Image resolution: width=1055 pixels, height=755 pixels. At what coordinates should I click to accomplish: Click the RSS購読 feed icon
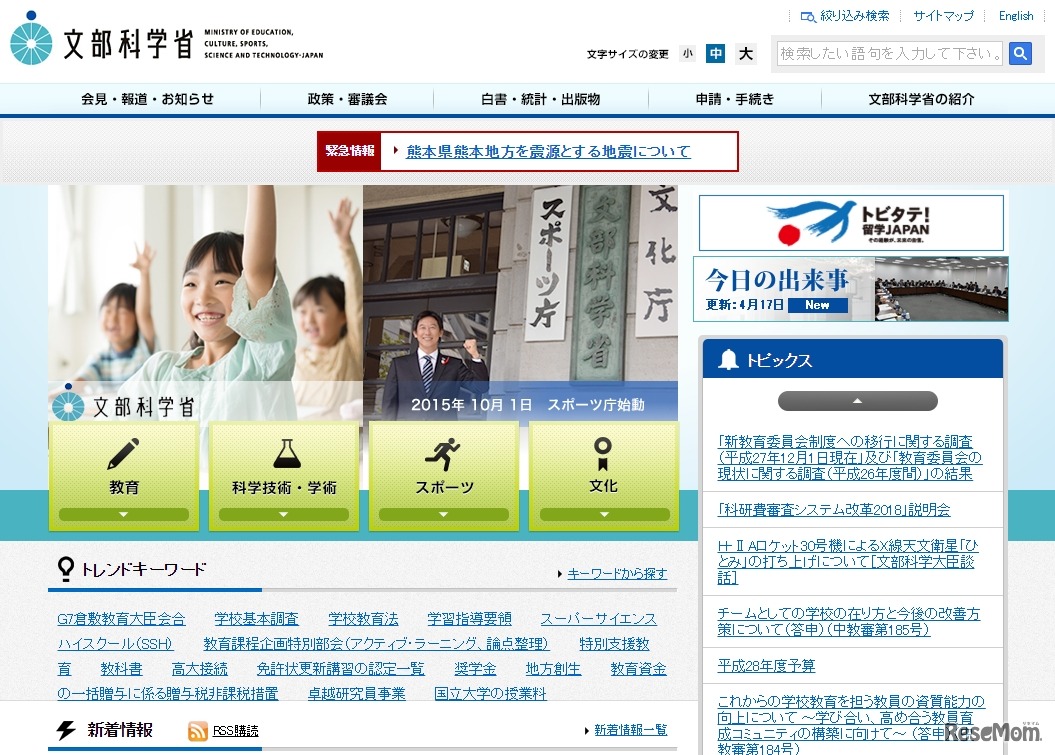[198, 731]
